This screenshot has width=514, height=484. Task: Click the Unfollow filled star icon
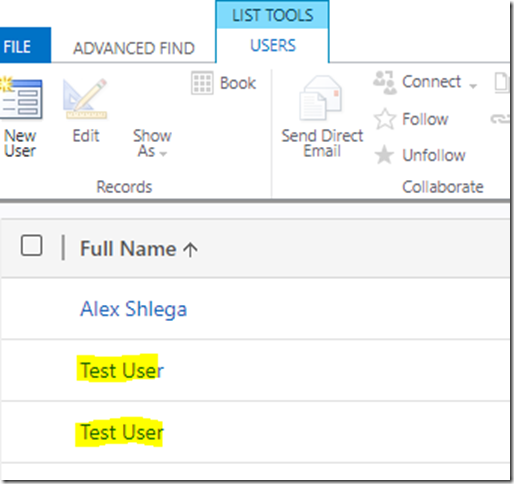(x=384, y=155)
